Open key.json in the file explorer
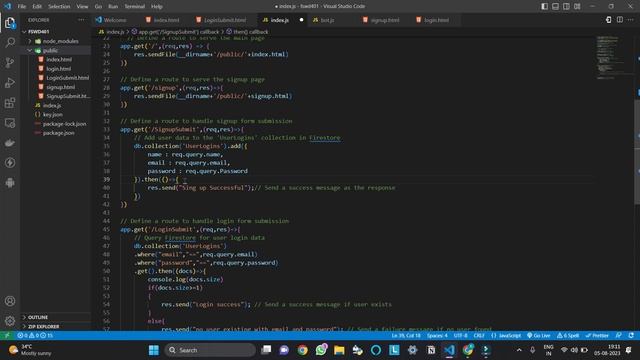 53,115
